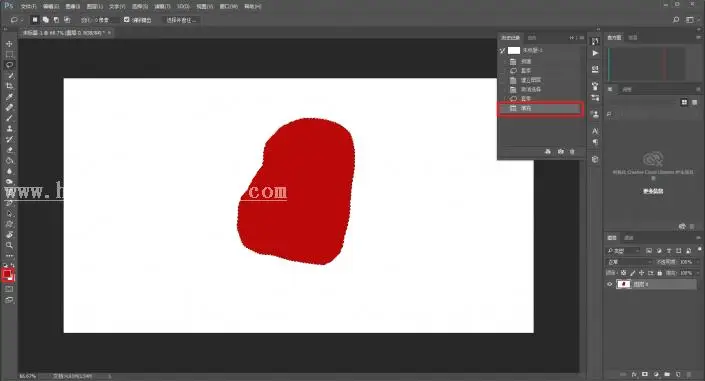Select the History Brush tool

coord(9,139)
